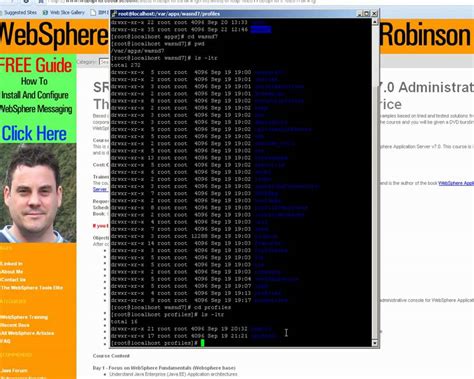Click the 'WebSphere Messaging' ad text
474x379 pixels.
(x=36, y=109)
